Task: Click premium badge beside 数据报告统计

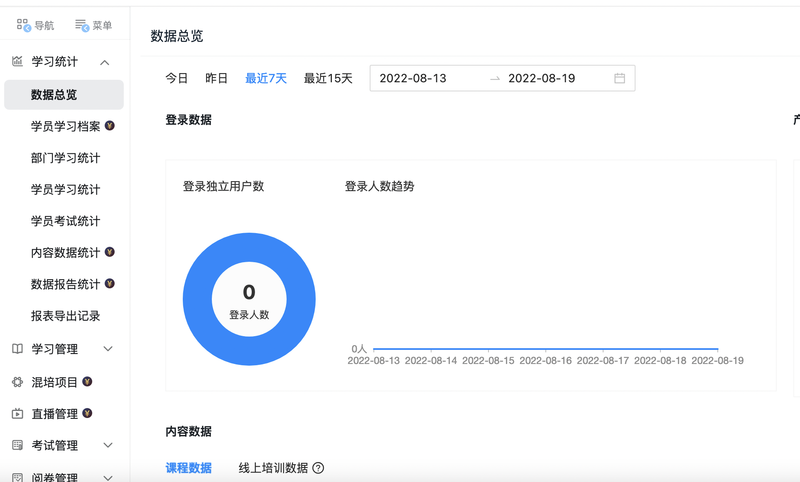Action: [110, 284]
